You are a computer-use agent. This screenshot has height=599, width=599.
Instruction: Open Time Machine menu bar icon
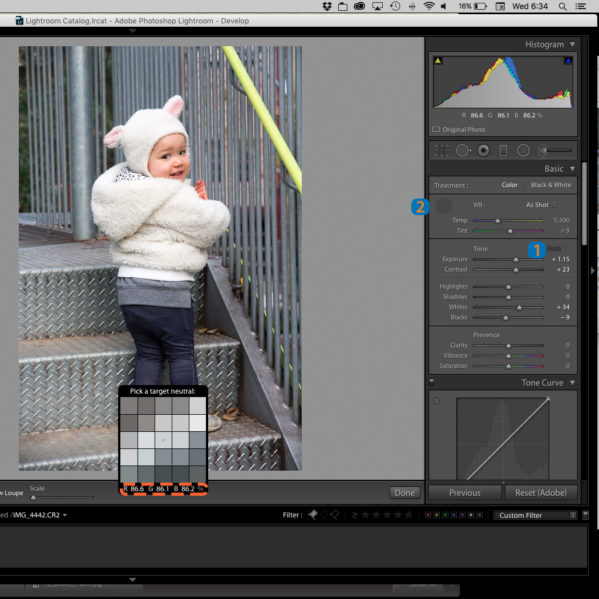[395, 6]
